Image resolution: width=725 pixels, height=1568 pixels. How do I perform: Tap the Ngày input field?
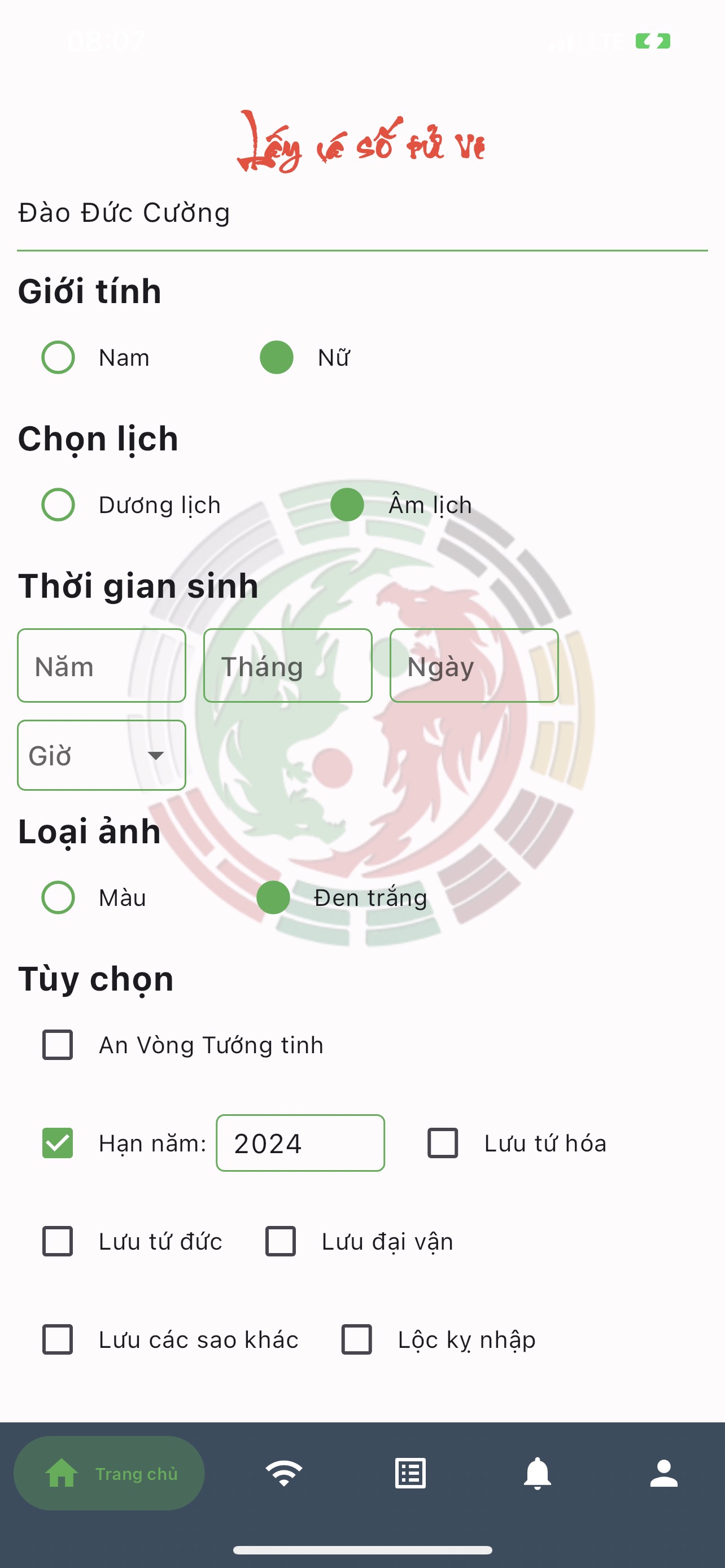coord(474,665)
